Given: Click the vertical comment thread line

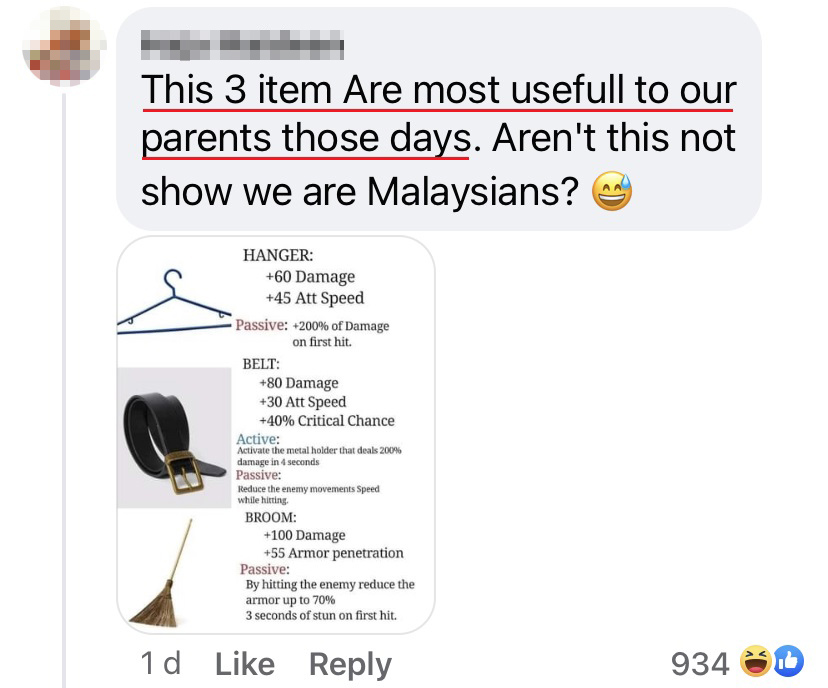Looking at the screenshot, I should 64,391.
